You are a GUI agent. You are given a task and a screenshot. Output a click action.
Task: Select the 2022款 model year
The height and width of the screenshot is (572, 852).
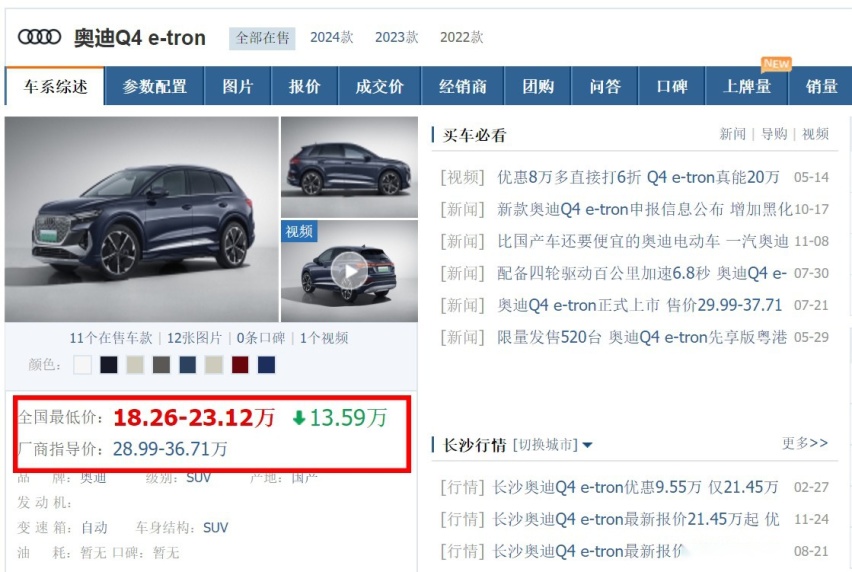click(461, 37)
